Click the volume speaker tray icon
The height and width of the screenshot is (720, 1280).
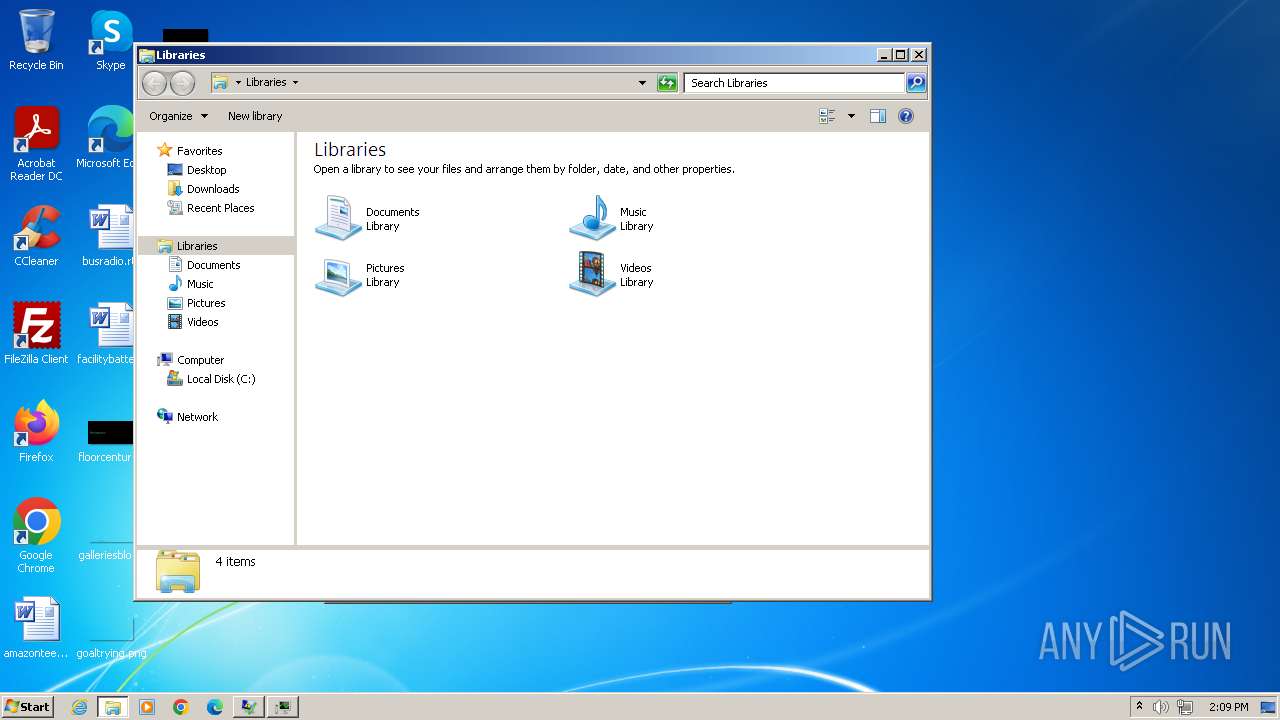[1161, 707]
